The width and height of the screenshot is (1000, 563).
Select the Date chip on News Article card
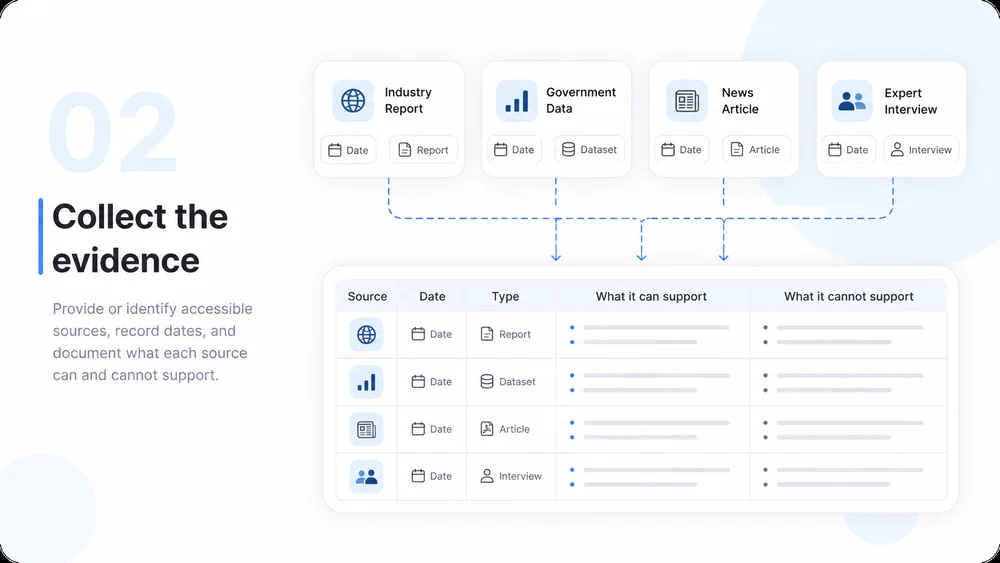point(682,150)
